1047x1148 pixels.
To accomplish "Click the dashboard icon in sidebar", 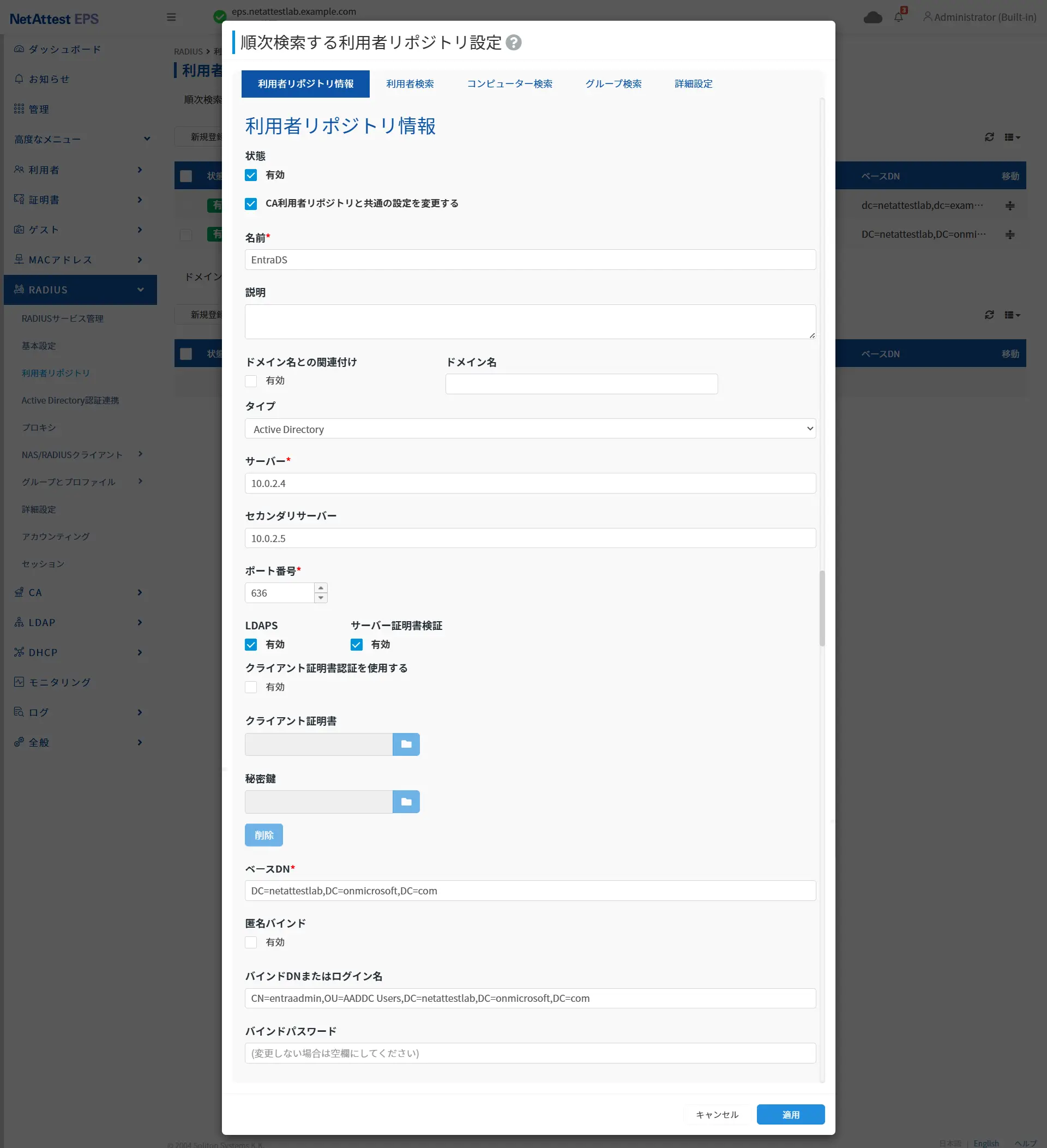I will point(19,49).
